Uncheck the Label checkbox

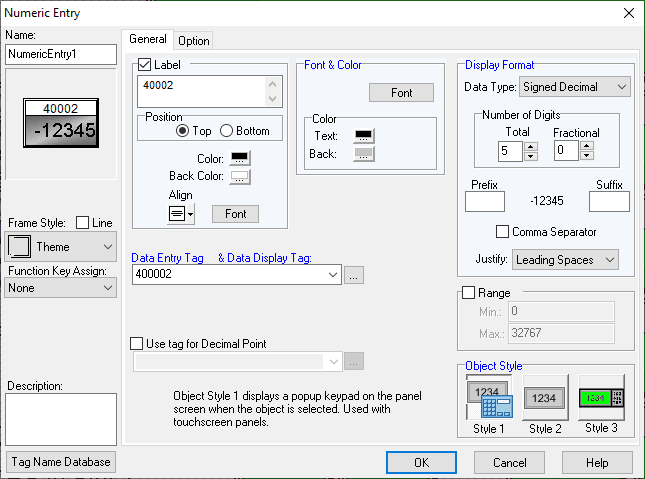point(144,65)
